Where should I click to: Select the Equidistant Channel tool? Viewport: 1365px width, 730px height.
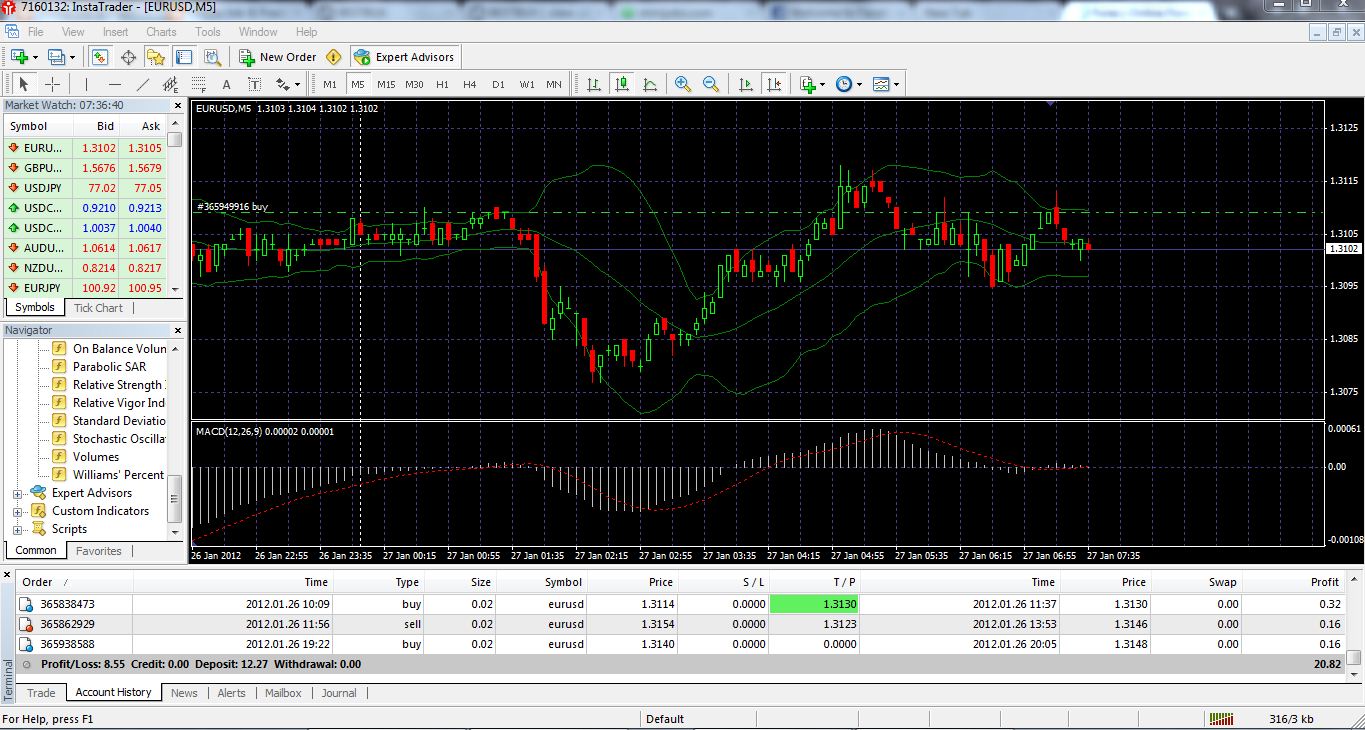[x=171, y=85]
